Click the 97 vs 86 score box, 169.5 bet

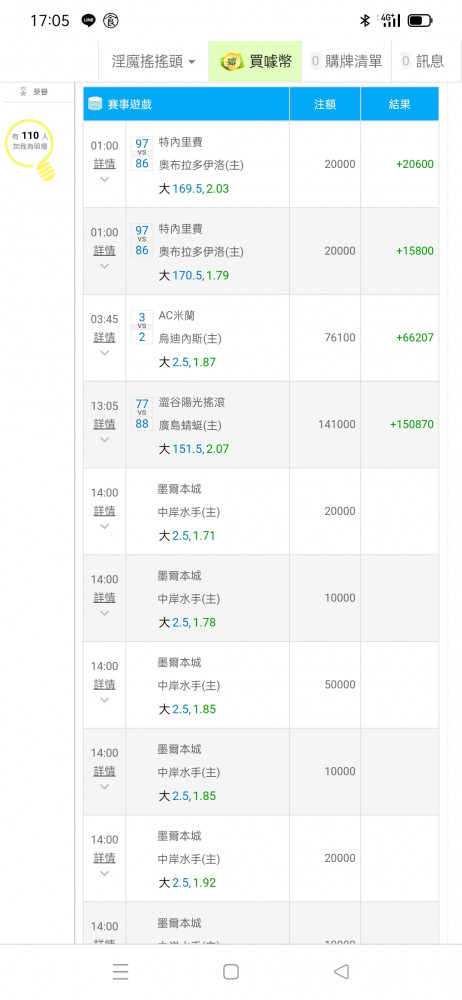142,154
